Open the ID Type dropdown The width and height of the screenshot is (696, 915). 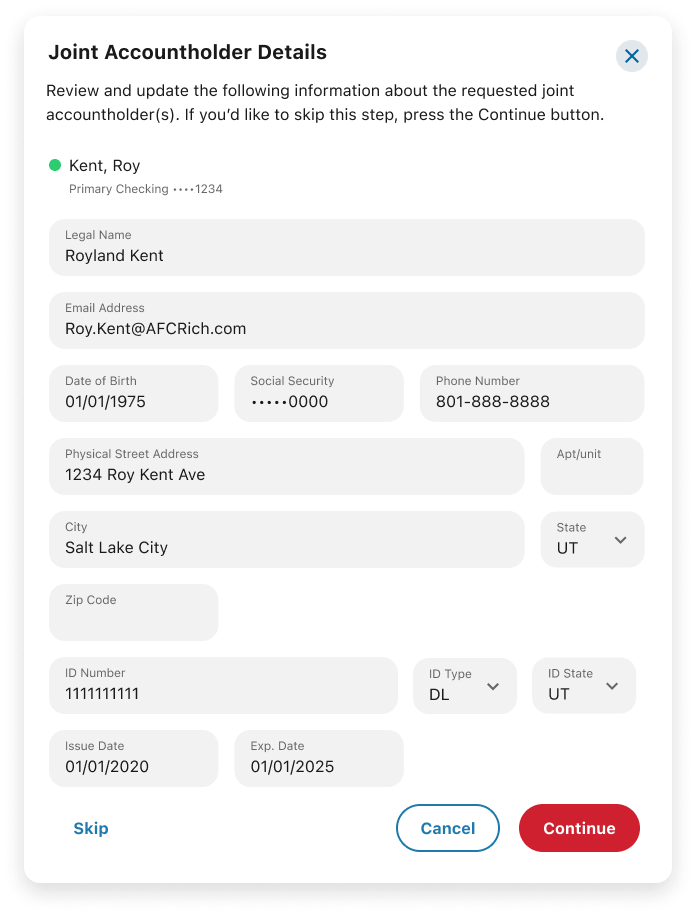point(464,686)
